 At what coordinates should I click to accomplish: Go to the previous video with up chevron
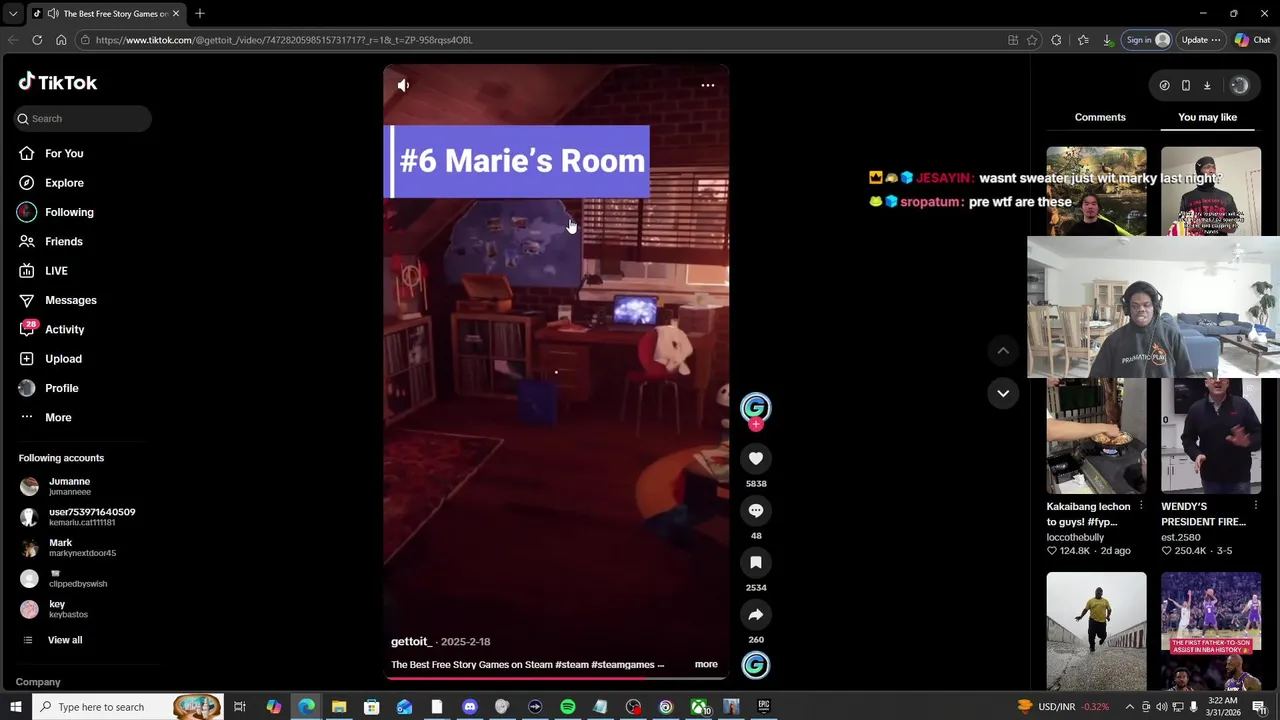[x=1003, y=350]
